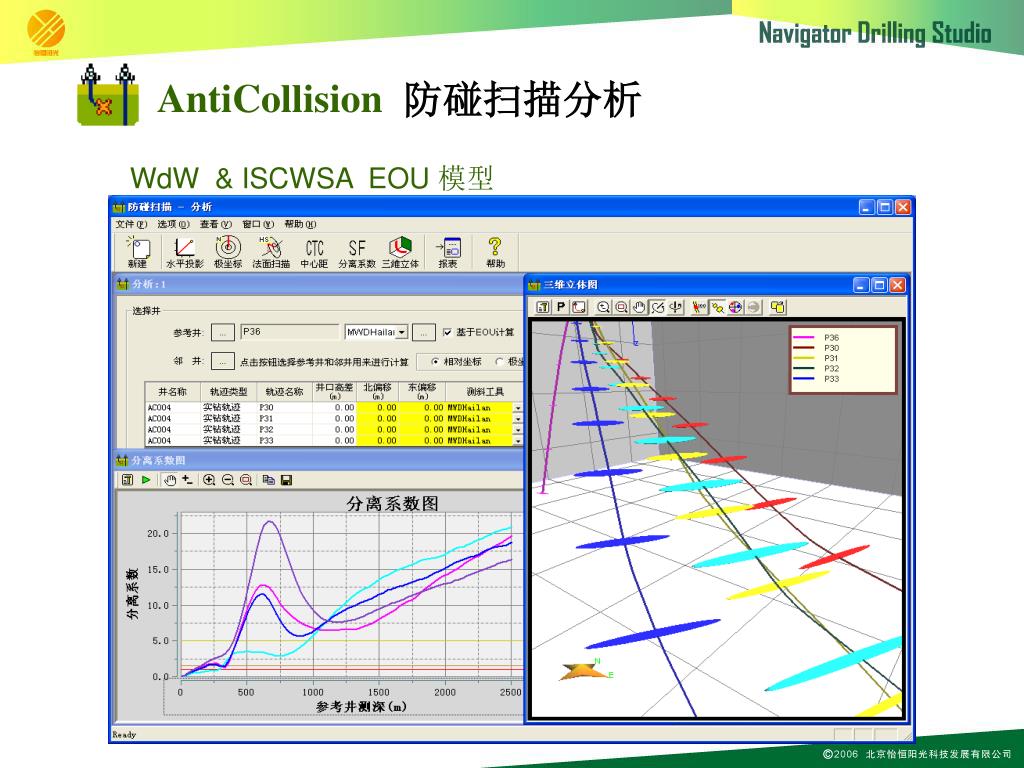Open the 报表 report tool
Image resolution: width=1024 pixels, height=768 pixels.
click(448, 252)
